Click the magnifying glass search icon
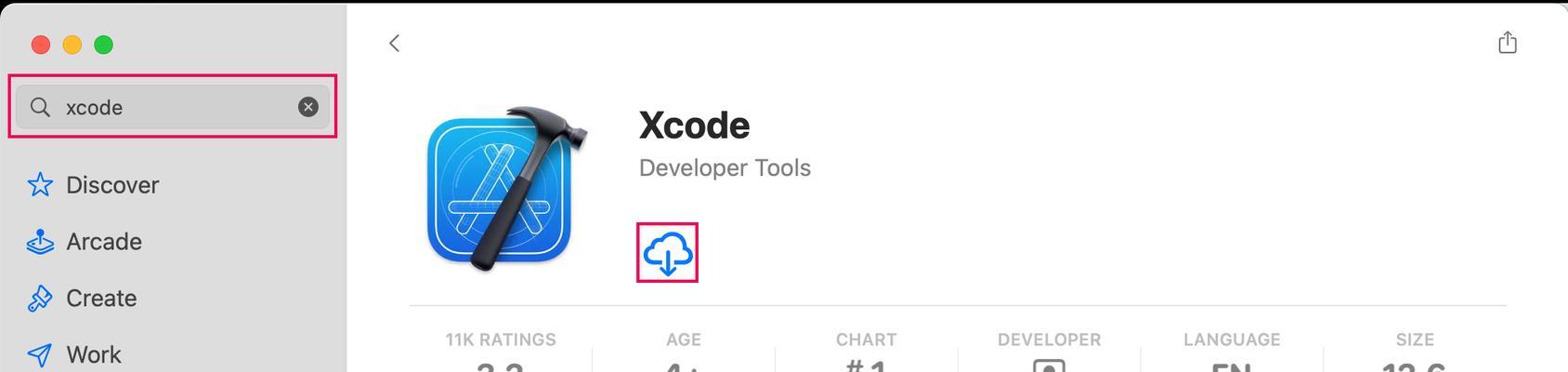Screen dimensions: 1568x372 [40, 107]
